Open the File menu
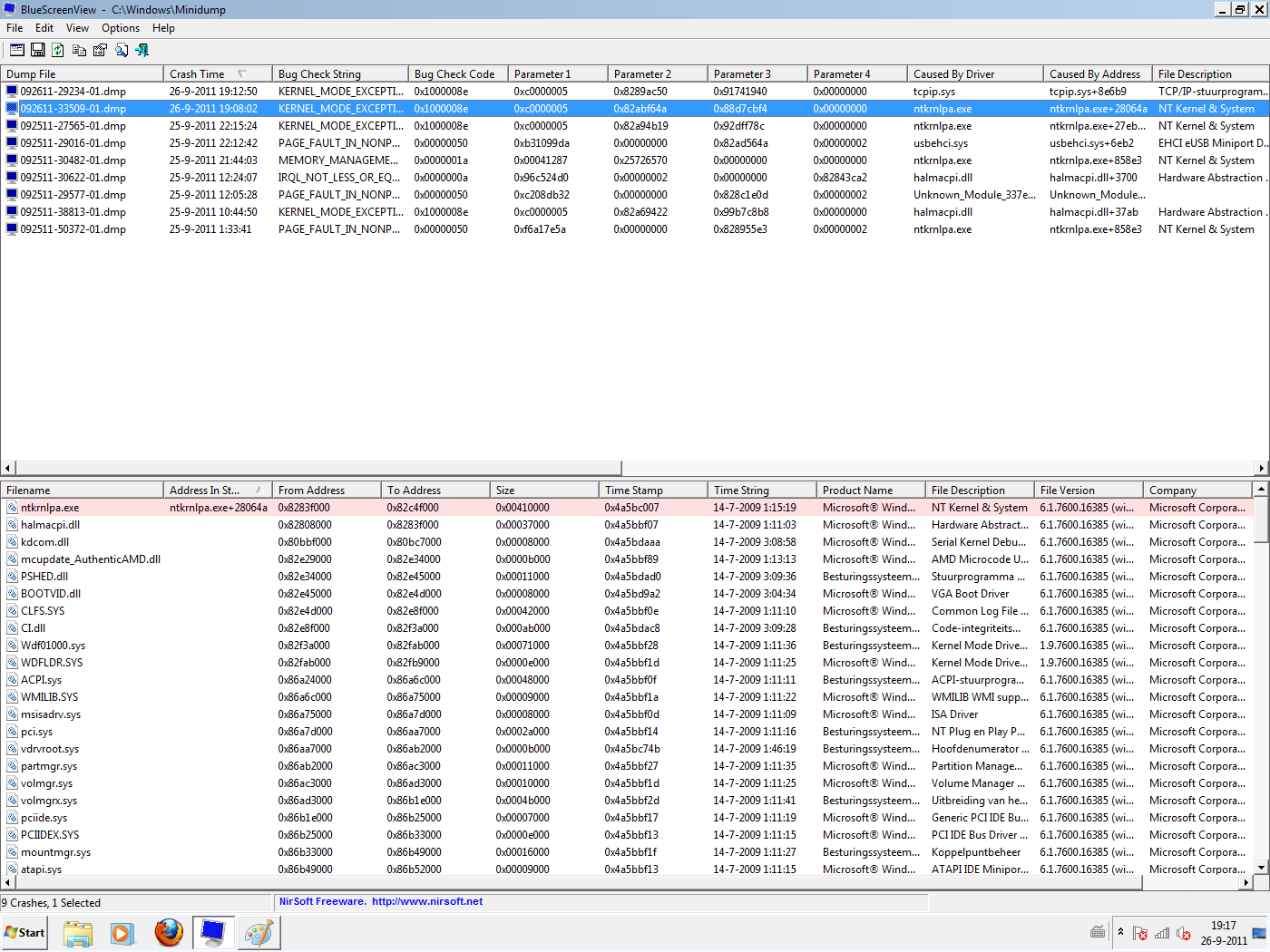 point(15,28)
